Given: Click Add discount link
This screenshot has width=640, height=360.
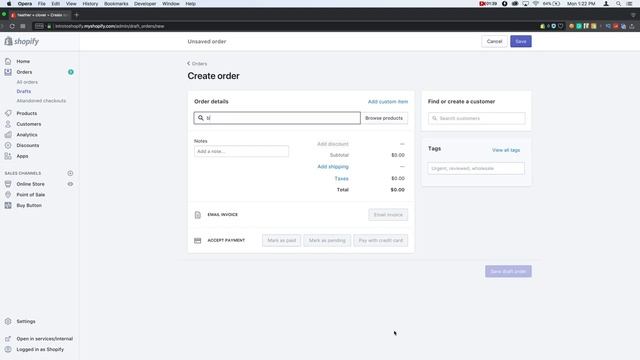Looking at the screenshot, I should tap(333, 144).
